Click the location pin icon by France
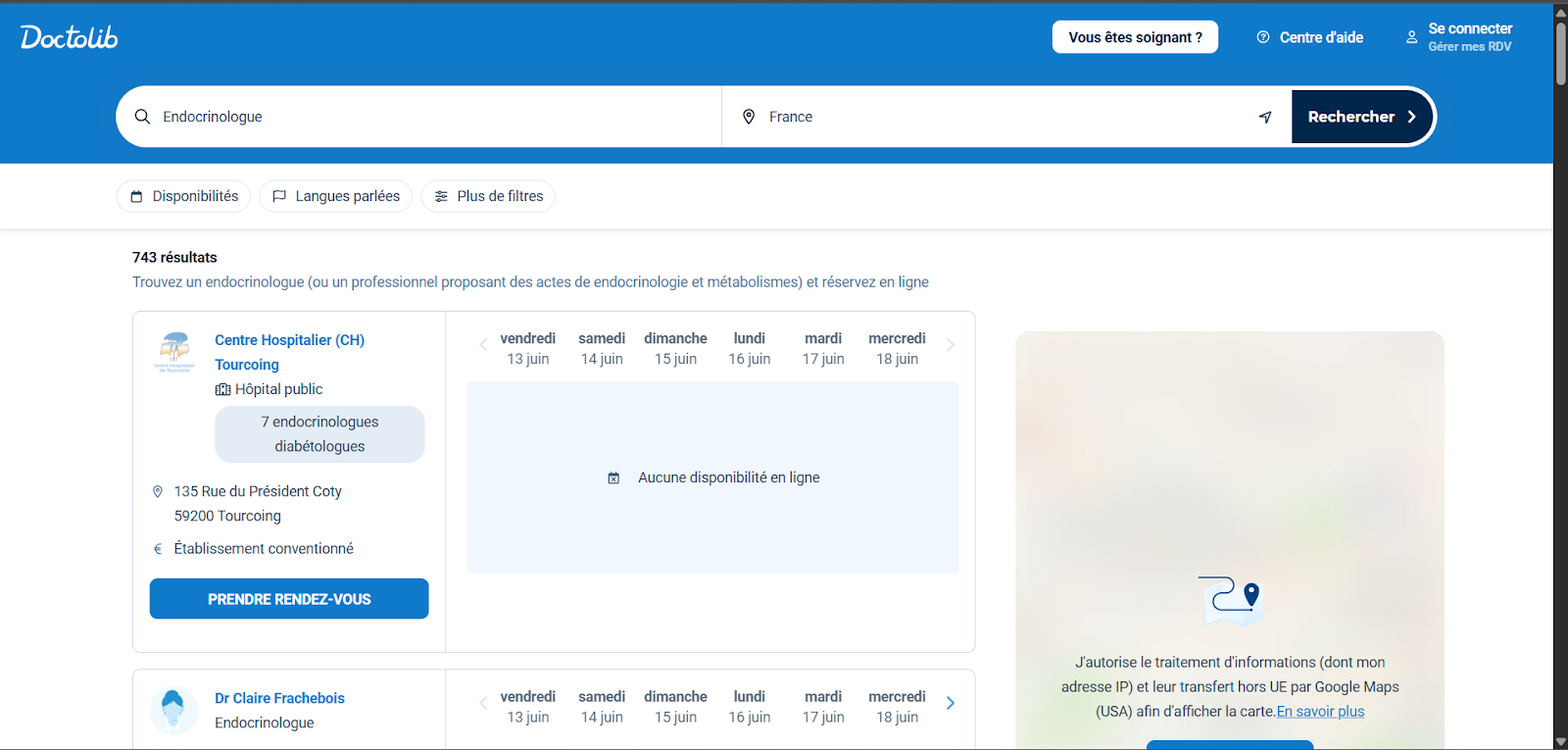Viewport: 1568px width, 750px height. pyautogui.click(x=749, y=117)
